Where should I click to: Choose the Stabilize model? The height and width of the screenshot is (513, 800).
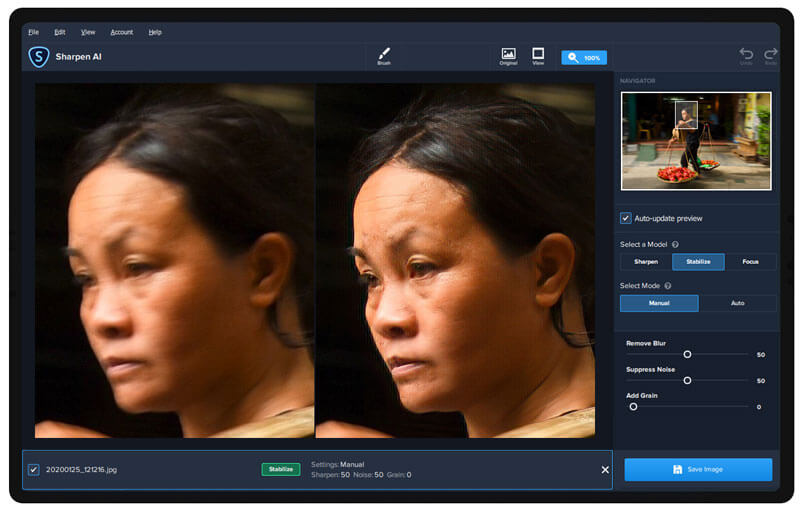click(x=698, y=262)
